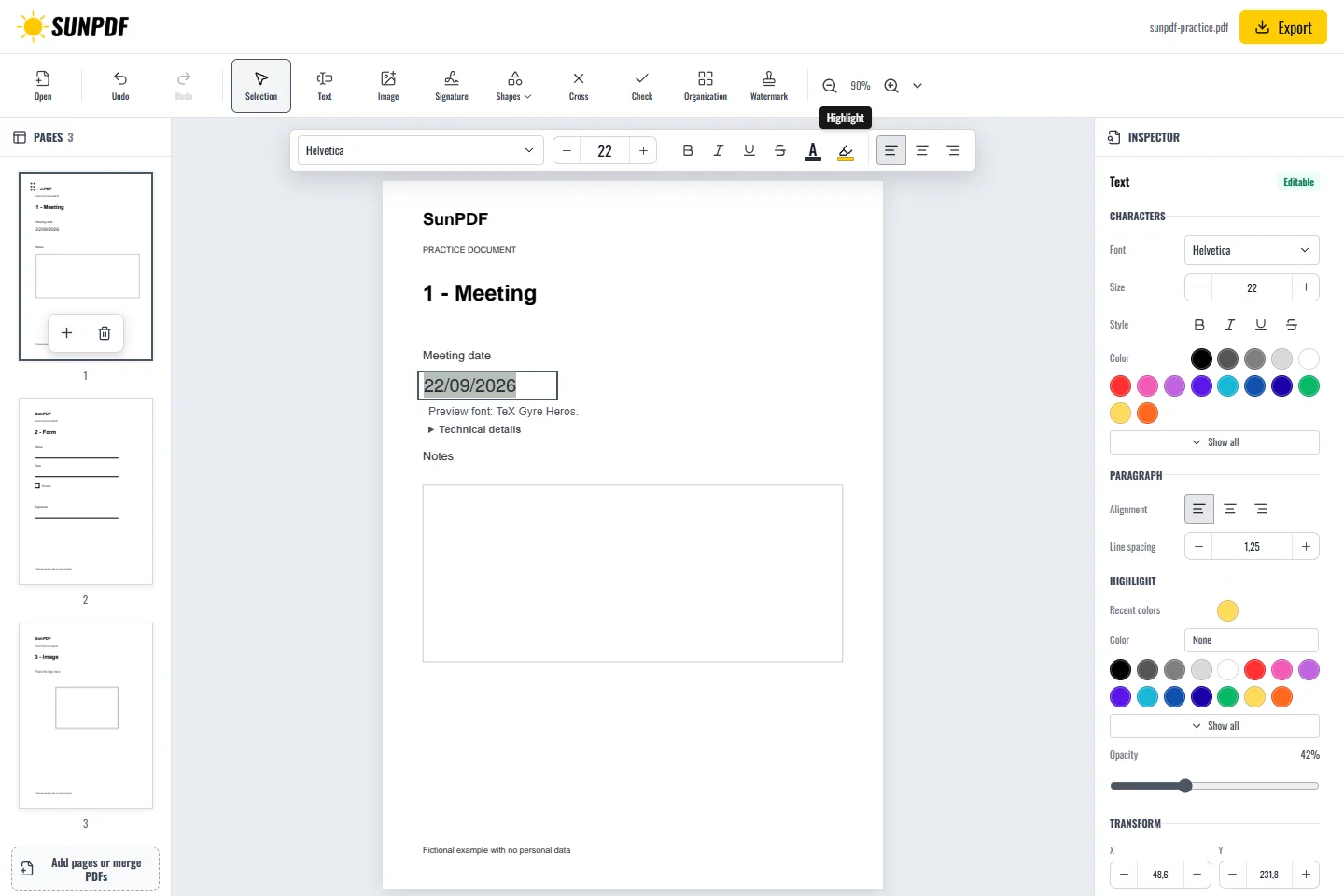Open the Inspector Font dropdown
The width and height of the screenshot is (1344, 896).
[x=1252, y=250]
